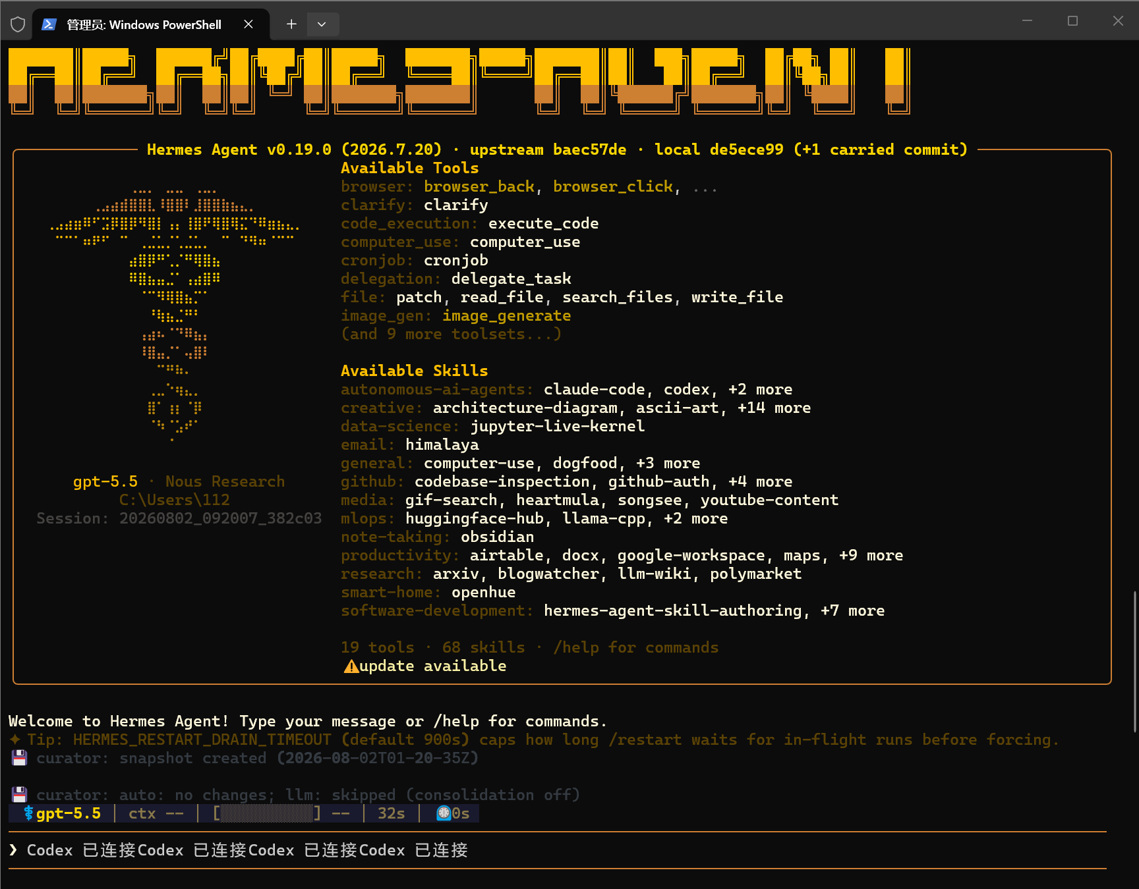Minimize the terminal window

[x=1027, y=21]
